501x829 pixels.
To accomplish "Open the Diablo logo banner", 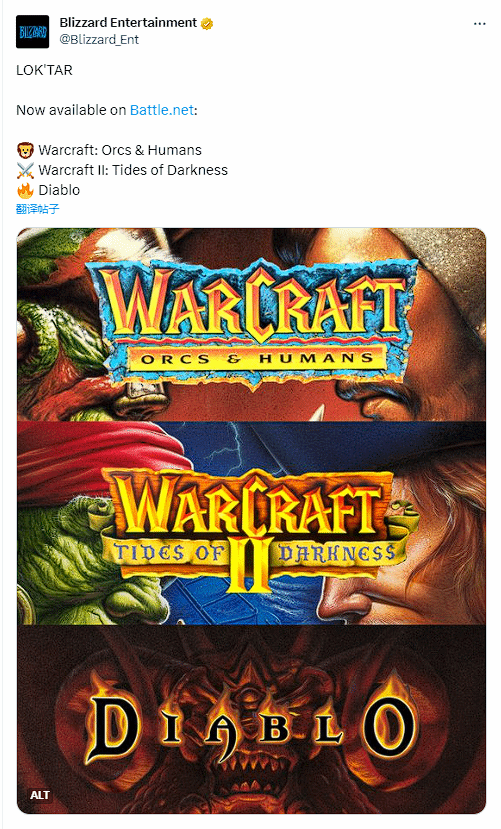I will tap(251, 719).
